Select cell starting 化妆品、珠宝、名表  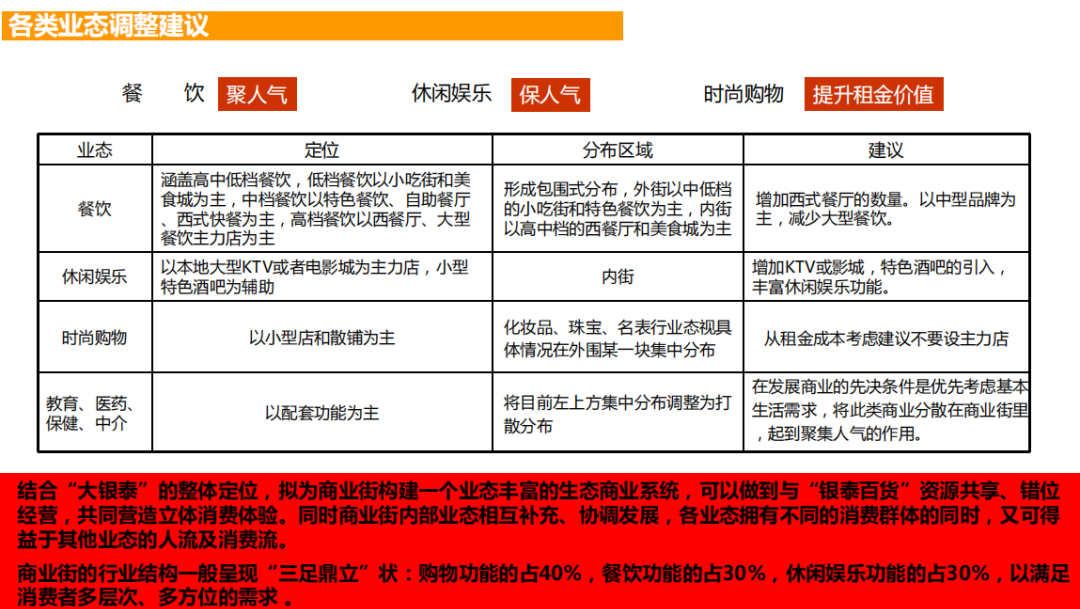point(618,337)
